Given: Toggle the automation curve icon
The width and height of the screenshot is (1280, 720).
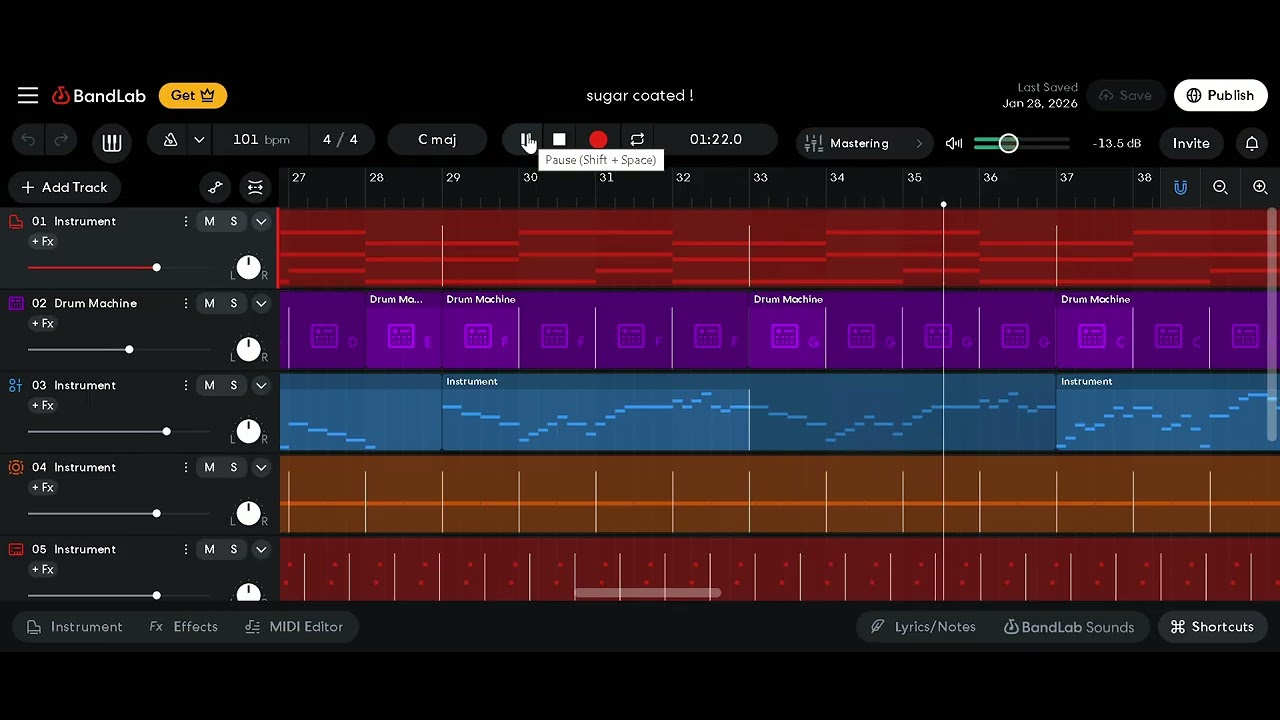Looking at the screenshot, I should [215, 187].
